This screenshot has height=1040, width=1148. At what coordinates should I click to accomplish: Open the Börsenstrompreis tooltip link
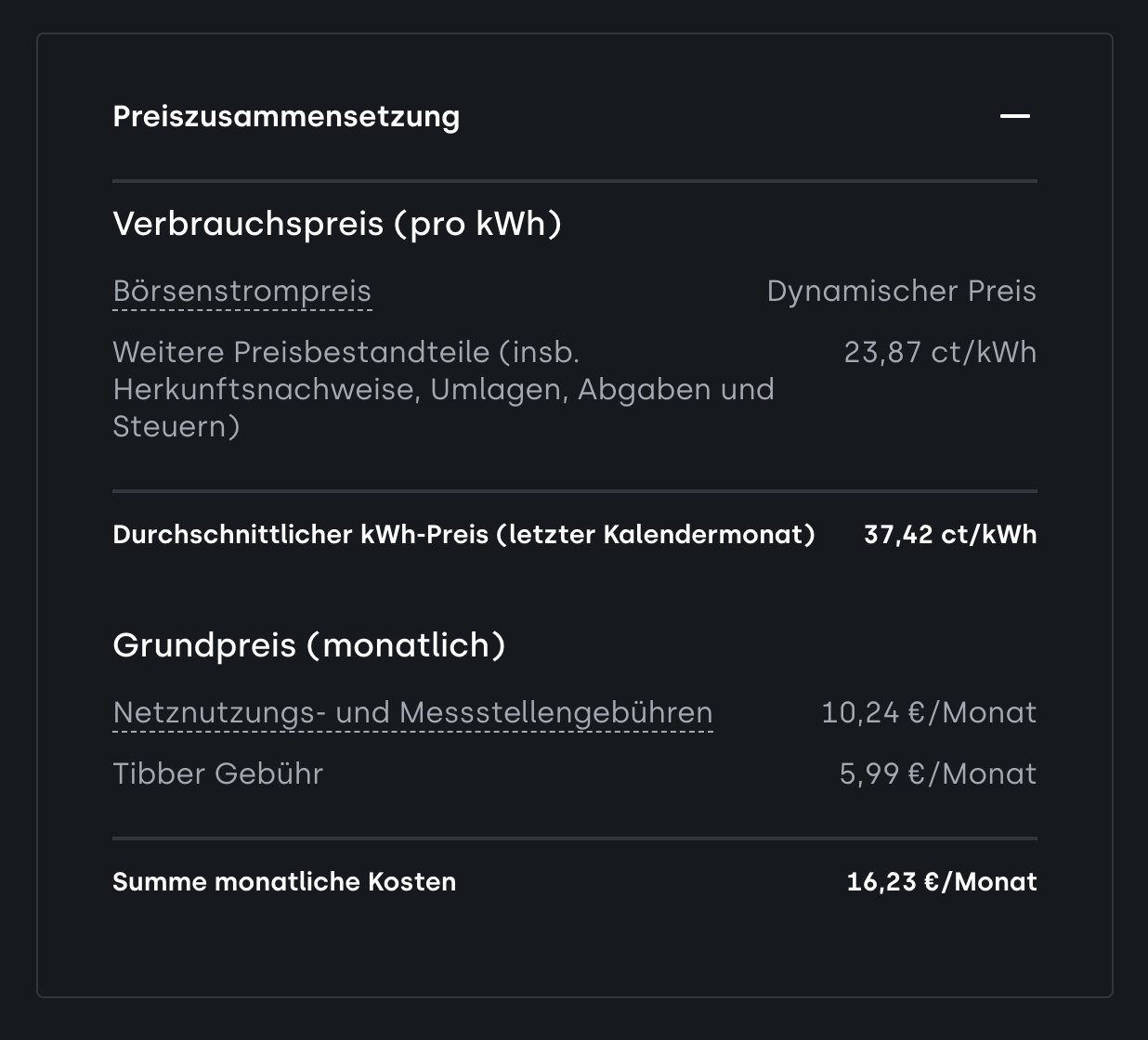241,292
